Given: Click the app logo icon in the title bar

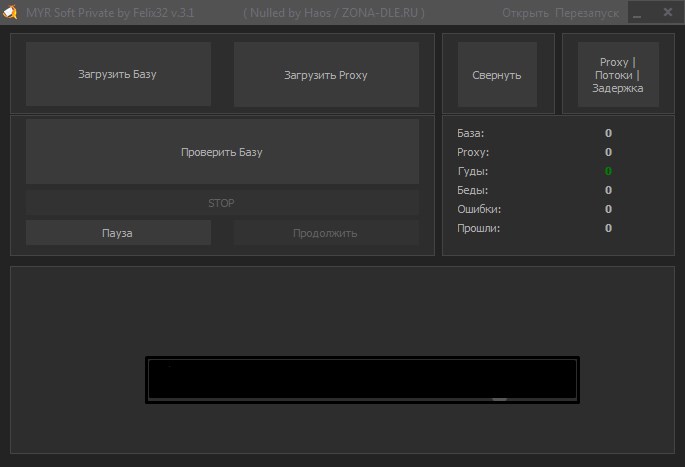Looking at the screenshot, I should pyautogui.click(x=10, y=12).
